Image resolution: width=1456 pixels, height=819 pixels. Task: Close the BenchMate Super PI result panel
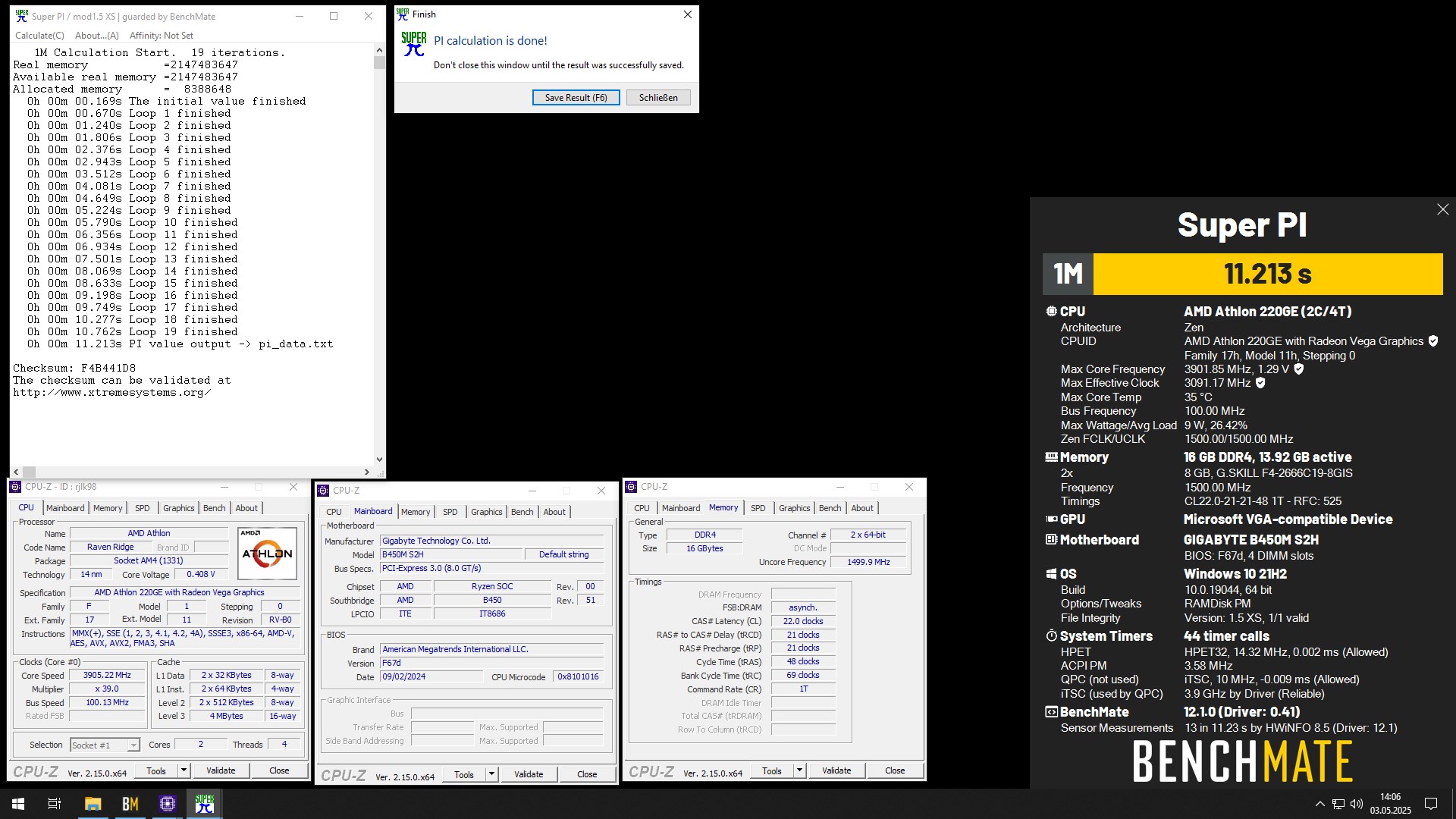coord(1442,209)
